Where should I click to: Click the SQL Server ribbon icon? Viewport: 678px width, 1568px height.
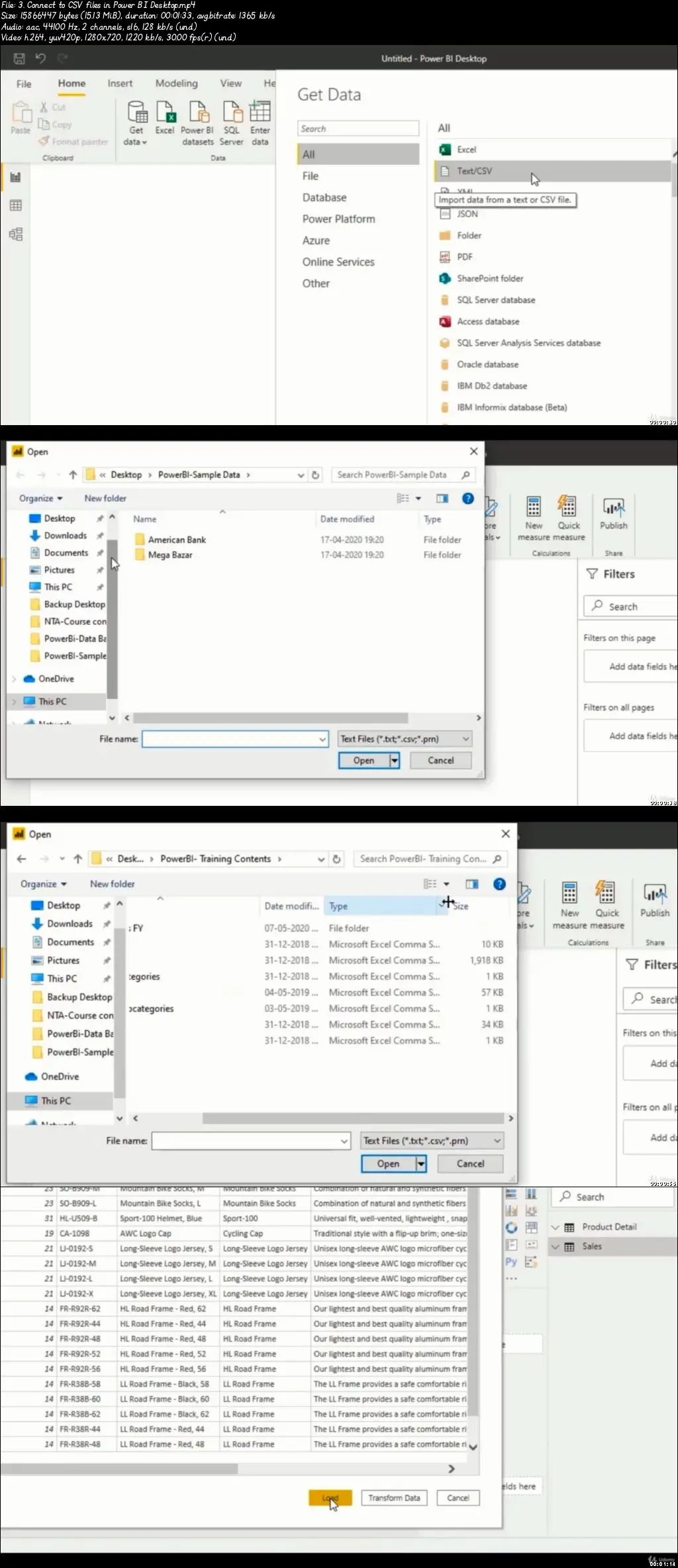coord(232,113)
